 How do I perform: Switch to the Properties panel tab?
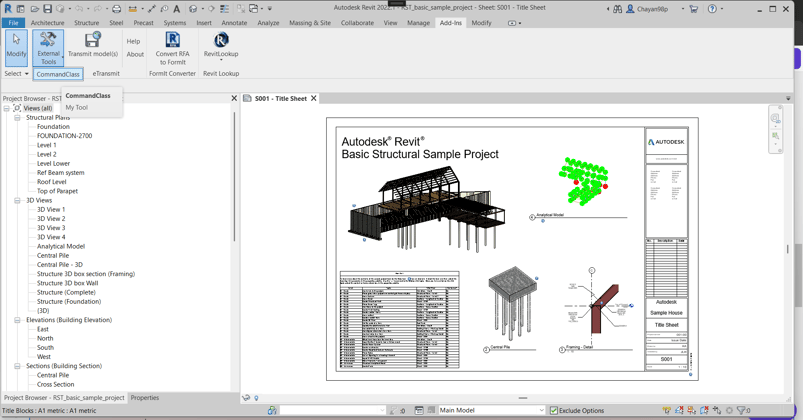coord(145,397)
